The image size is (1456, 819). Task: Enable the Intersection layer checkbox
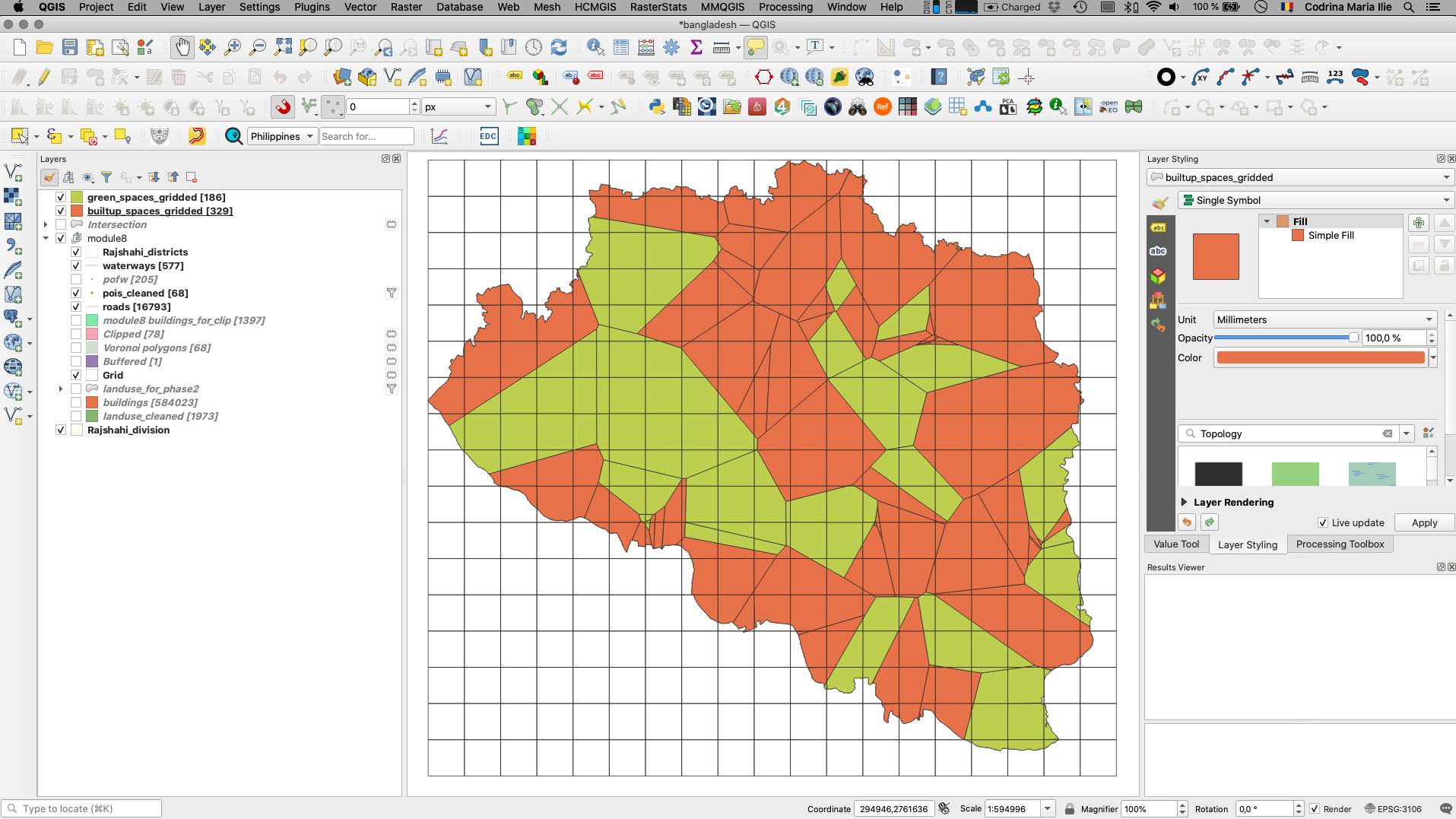point(61,225)
